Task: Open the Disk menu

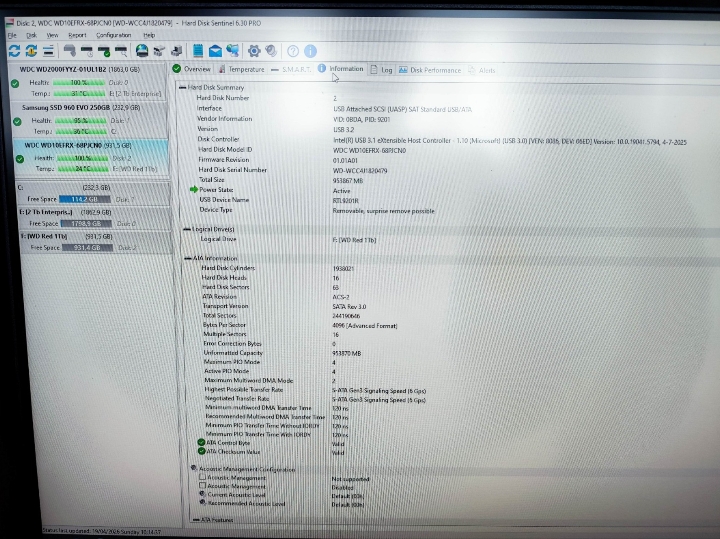Action: click(31, 35)
